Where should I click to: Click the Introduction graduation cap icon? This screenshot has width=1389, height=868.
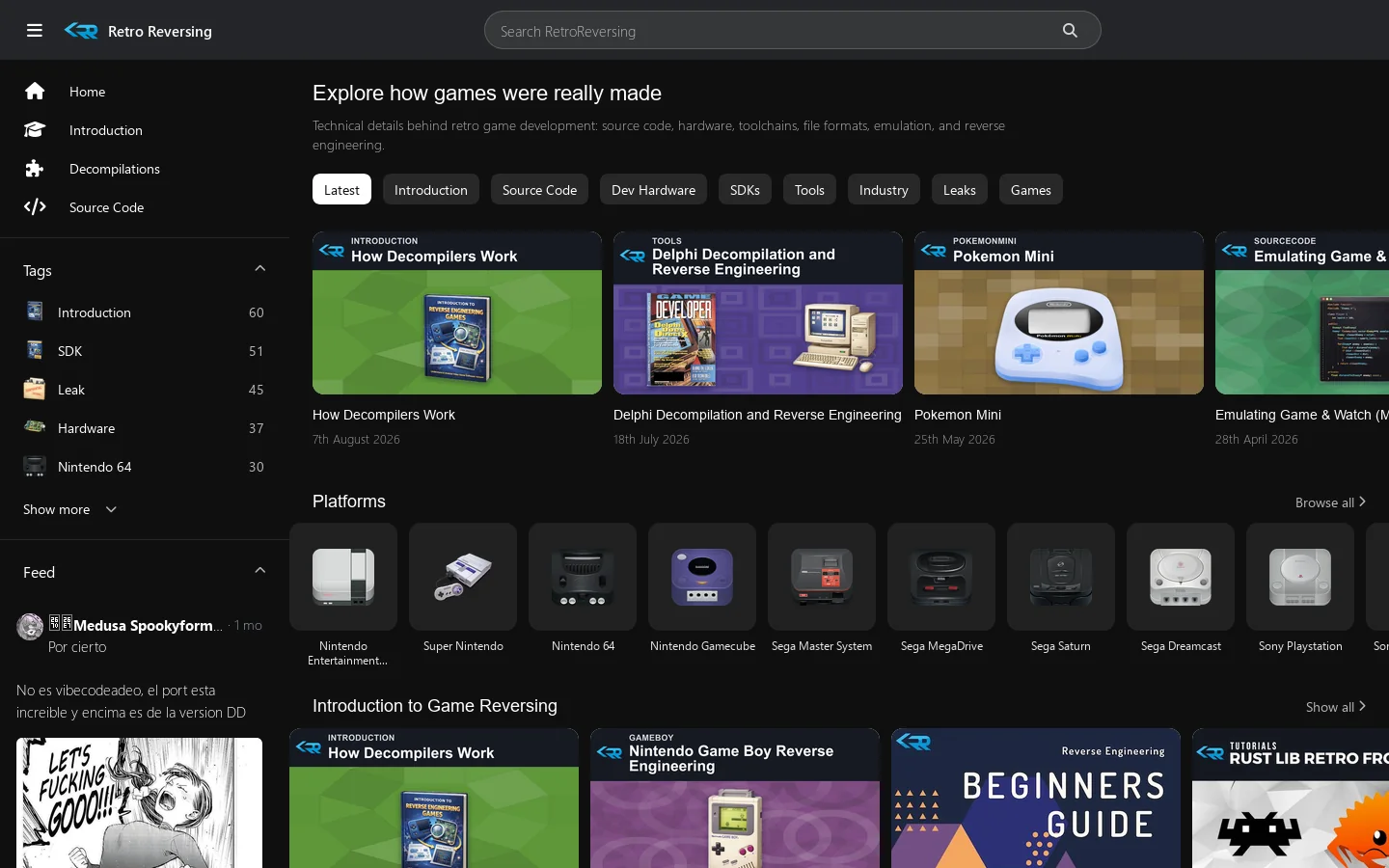[35, 130]
